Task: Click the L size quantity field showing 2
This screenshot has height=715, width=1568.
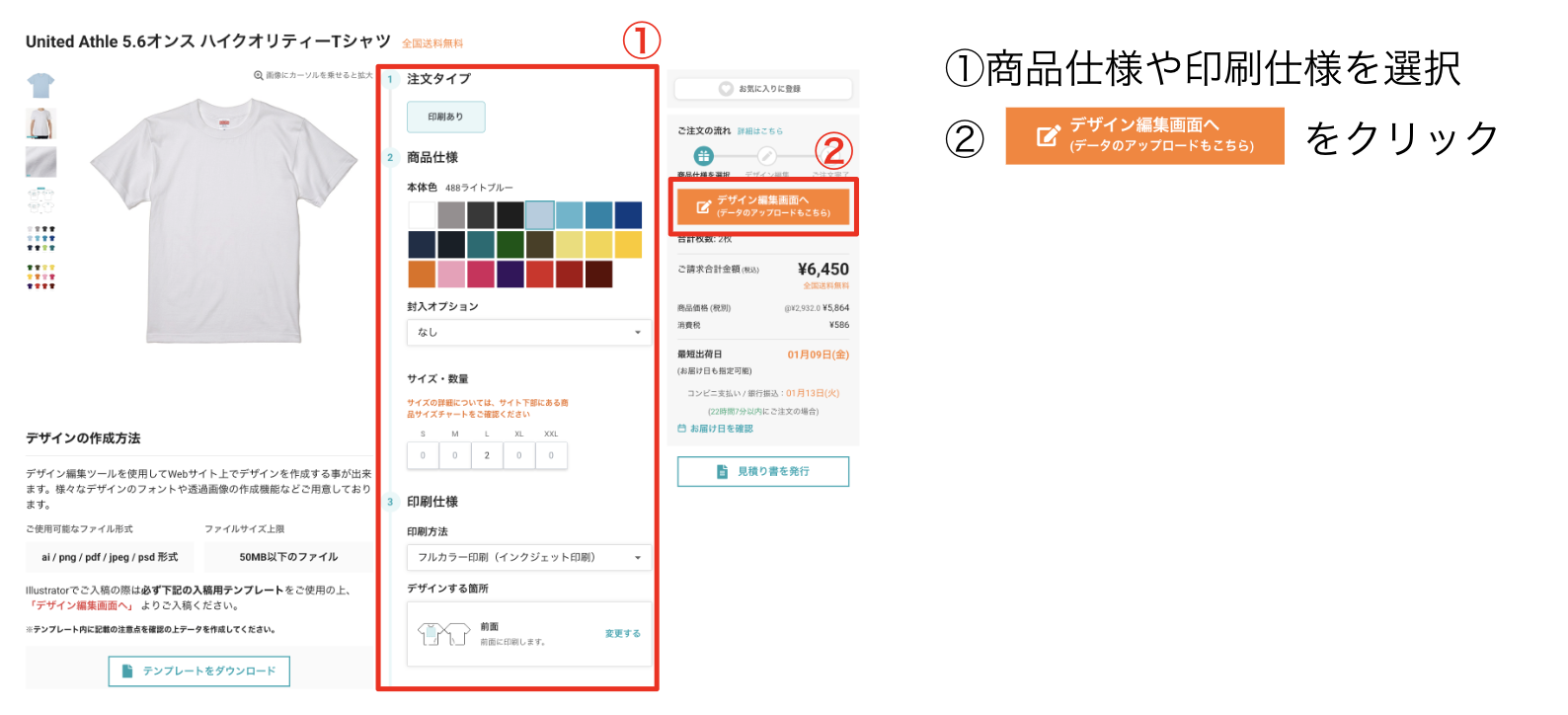Action: (x=487, y=455)
